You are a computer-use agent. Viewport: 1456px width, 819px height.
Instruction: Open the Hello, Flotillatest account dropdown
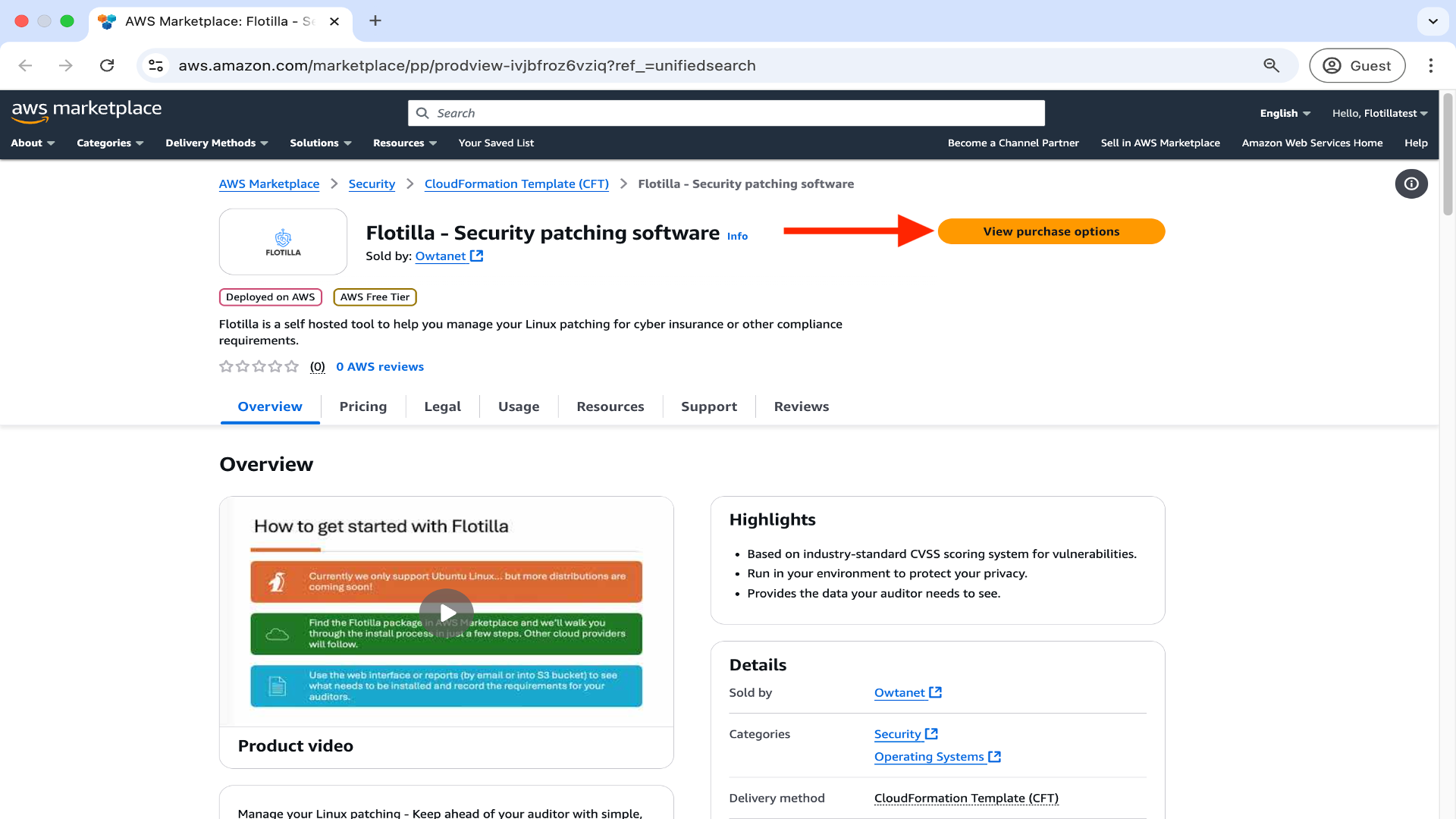(x=1379, y=113)
